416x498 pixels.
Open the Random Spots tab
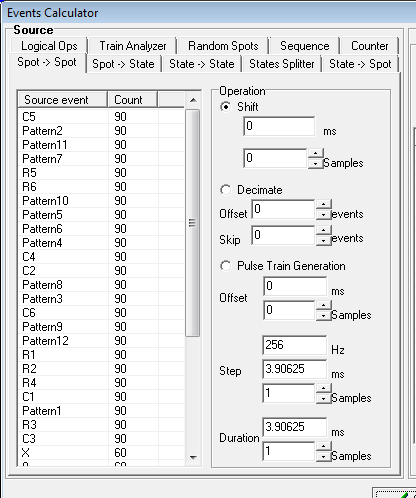223,46
